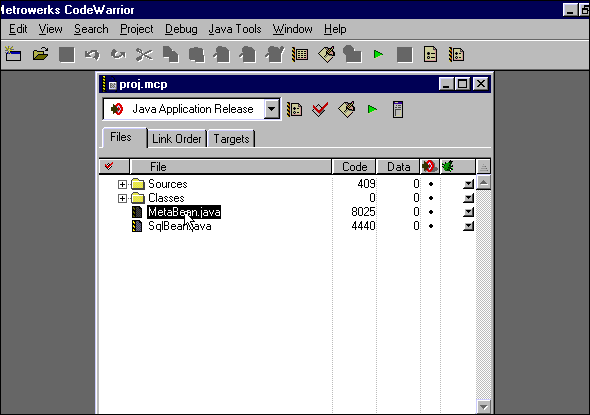Maximize the proj.mcp window
Viewport: 590px width, 415px height.
pyautogui.click(x=462, y=84)
